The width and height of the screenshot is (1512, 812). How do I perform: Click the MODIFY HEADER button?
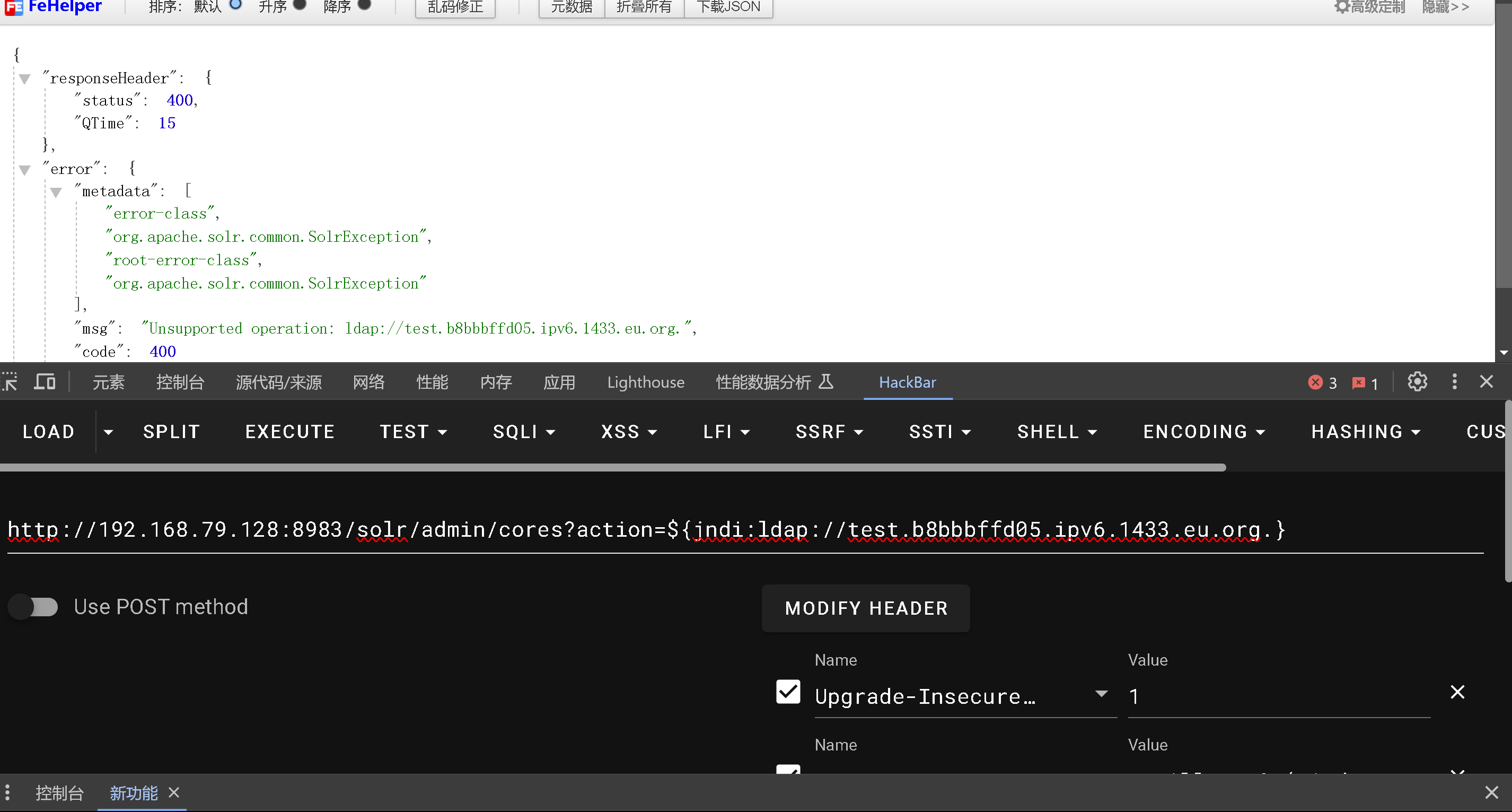[x=865, y=608]
